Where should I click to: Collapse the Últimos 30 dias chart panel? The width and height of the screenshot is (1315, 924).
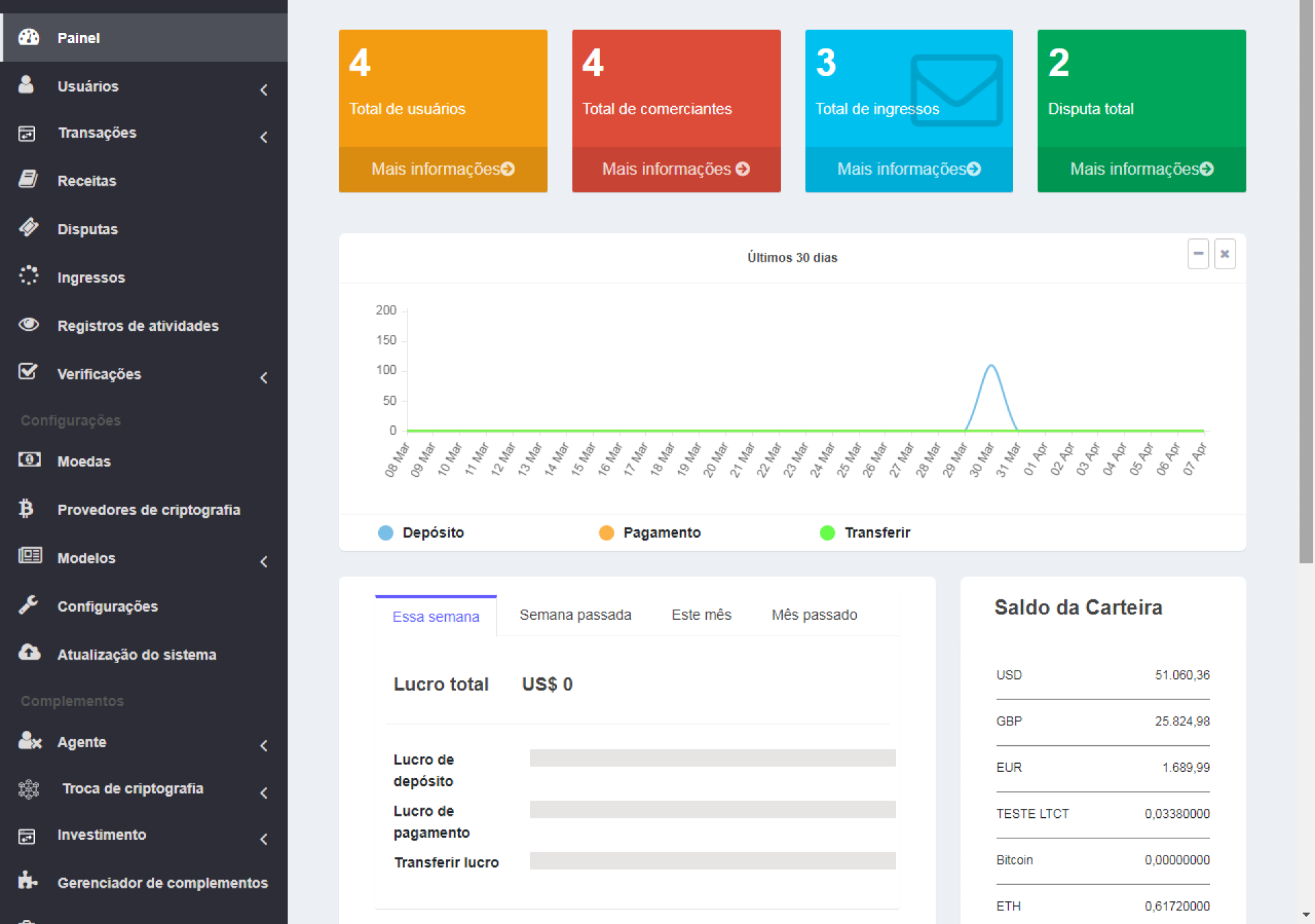point(1198,254)
